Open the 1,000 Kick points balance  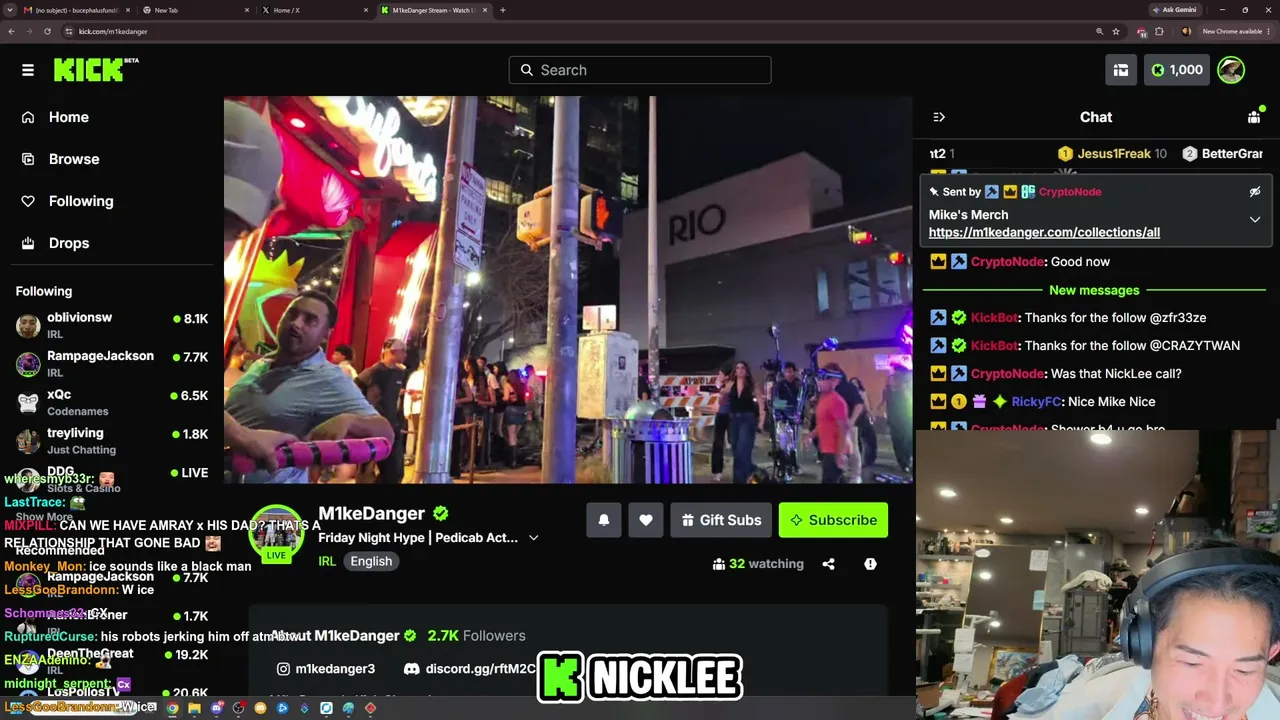pyautogui.click(x=1177, y=70)
